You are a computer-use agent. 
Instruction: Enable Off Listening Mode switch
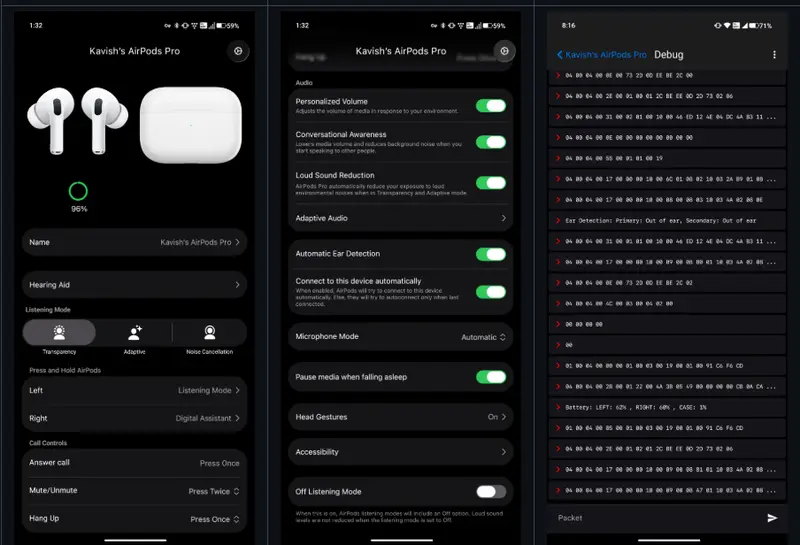(490, 491)
